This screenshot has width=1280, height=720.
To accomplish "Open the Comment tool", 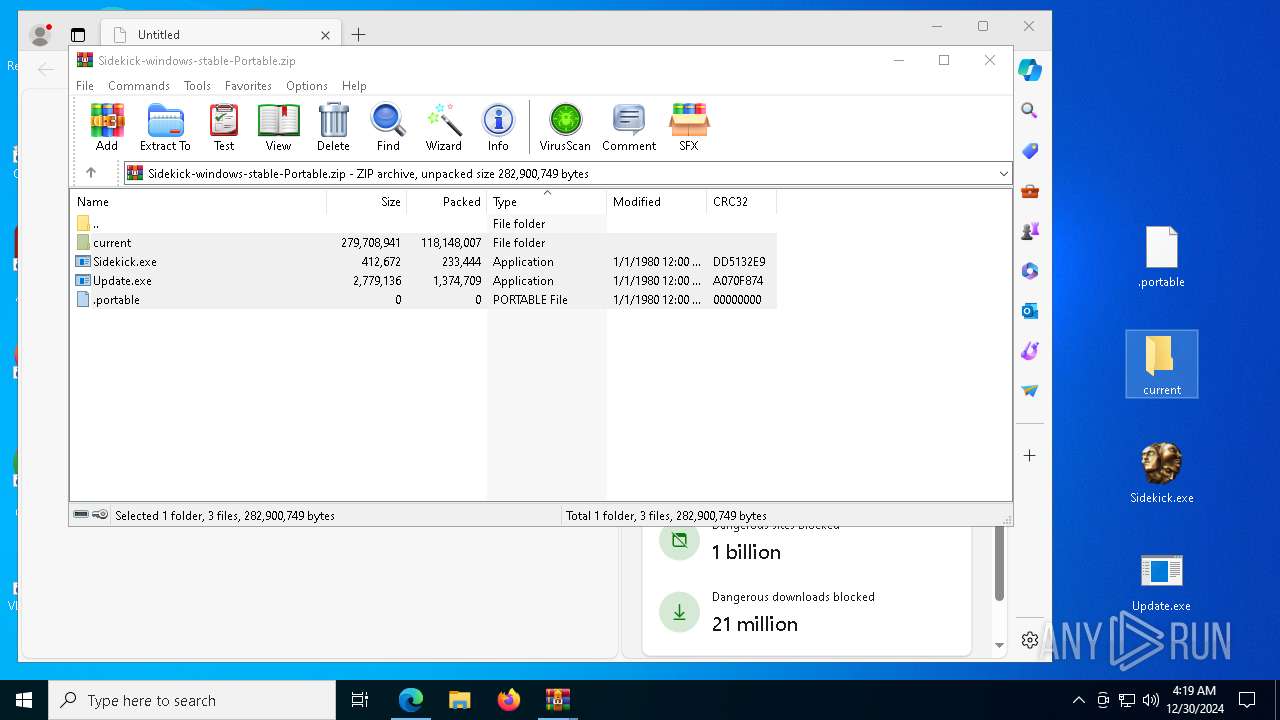I will [629, 127].
